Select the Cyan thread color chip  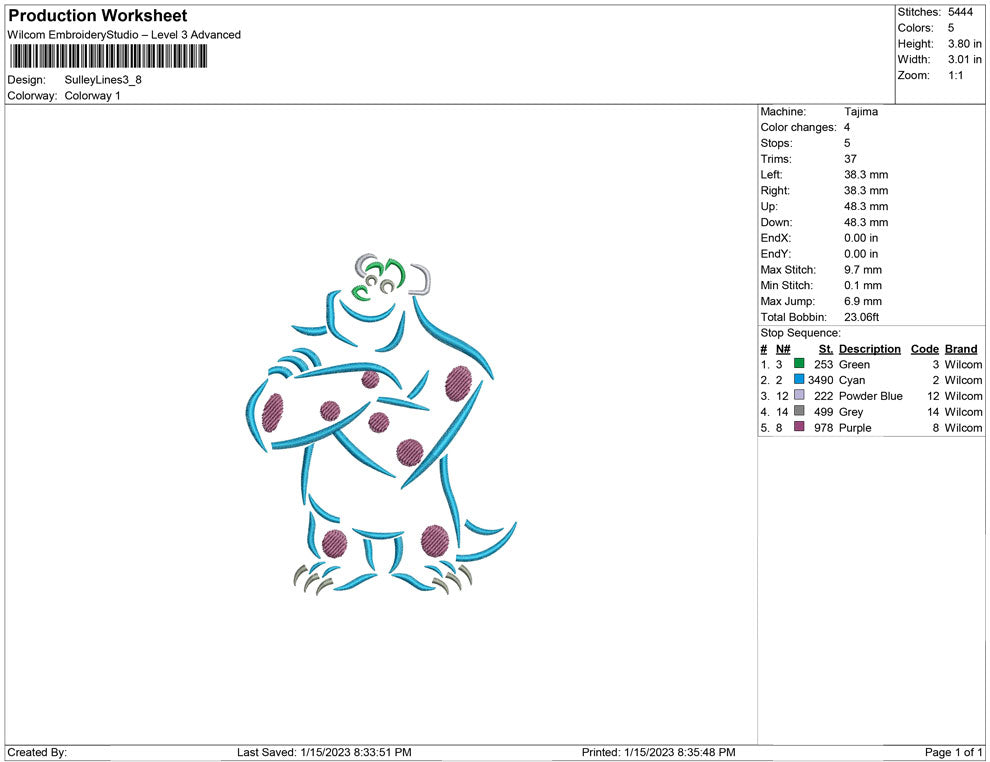(797, 380)
